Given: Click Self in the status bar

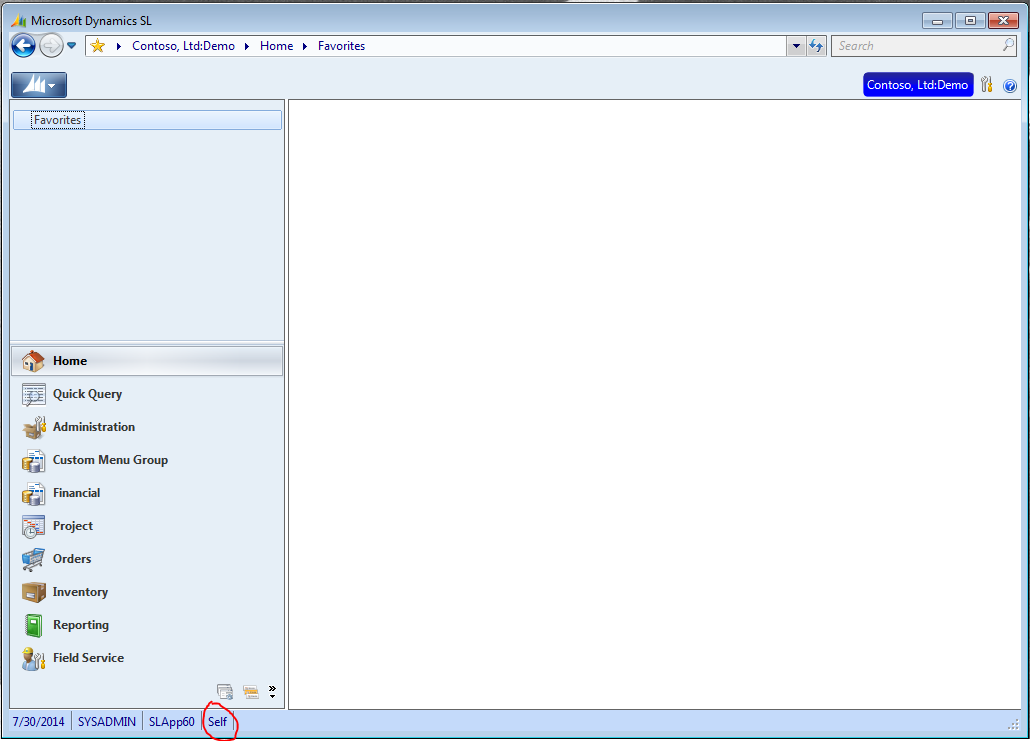Looking at the screenshot, I should [x=217, y=721].
